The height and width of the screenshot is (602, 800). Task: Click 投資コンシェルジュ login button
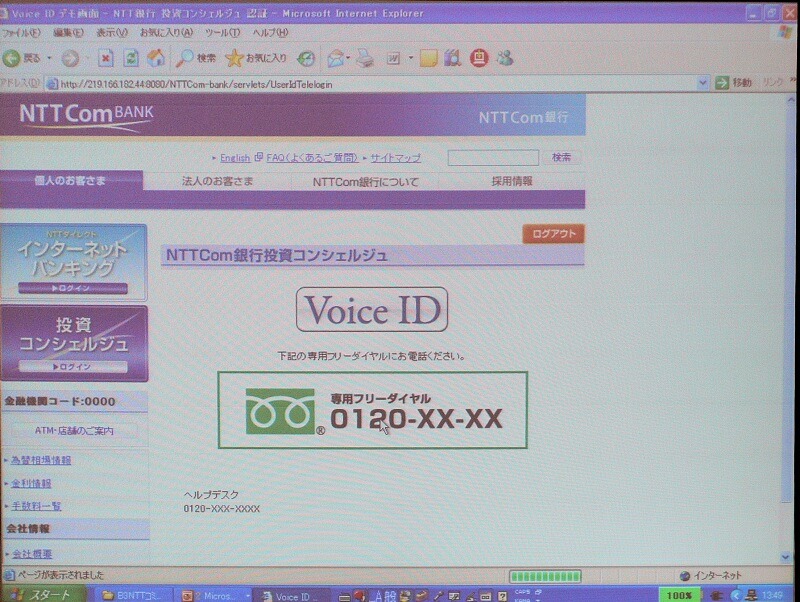coord(72,366)
